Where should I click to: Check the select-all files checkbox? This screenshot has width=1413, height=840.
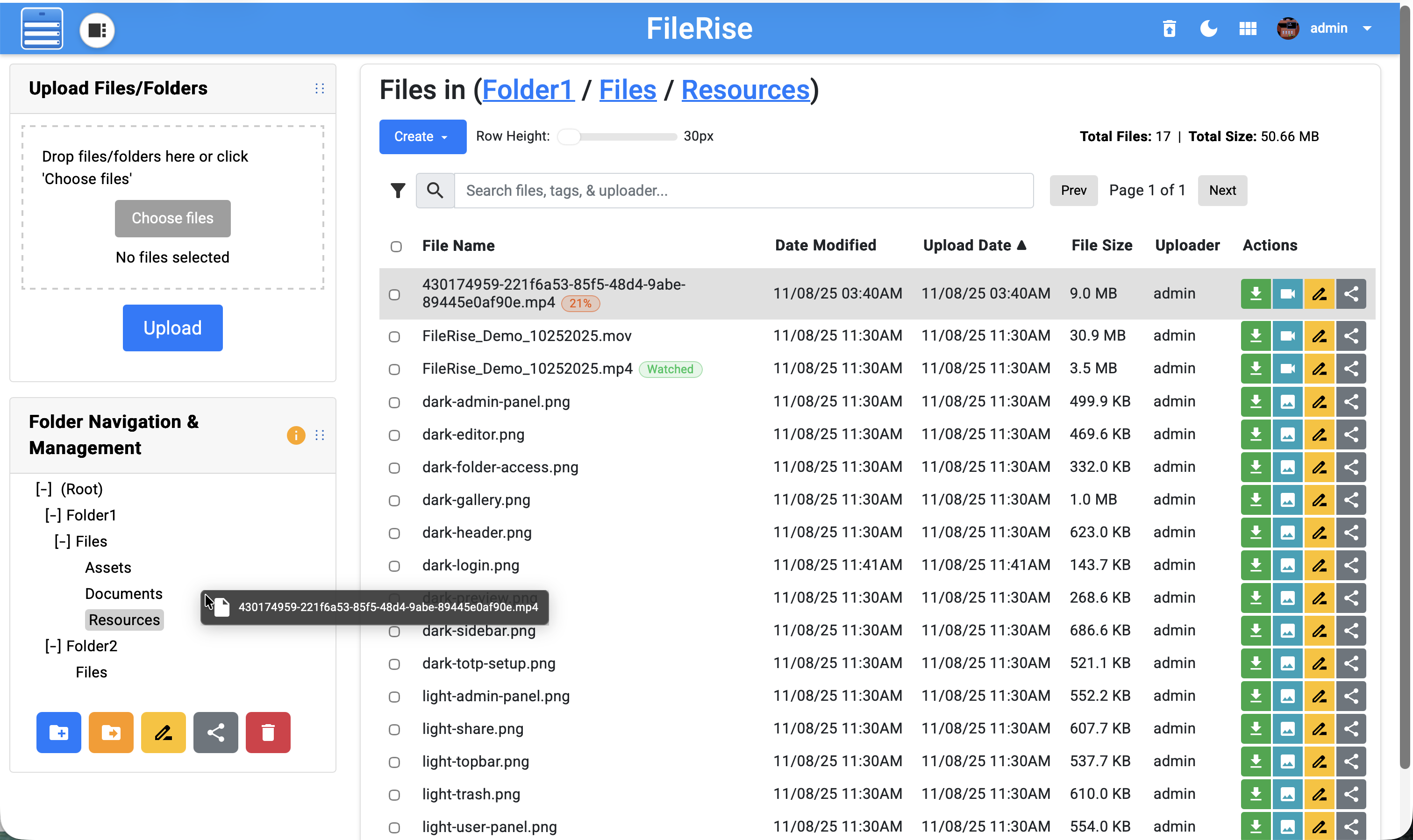click(x=396, y=246)
